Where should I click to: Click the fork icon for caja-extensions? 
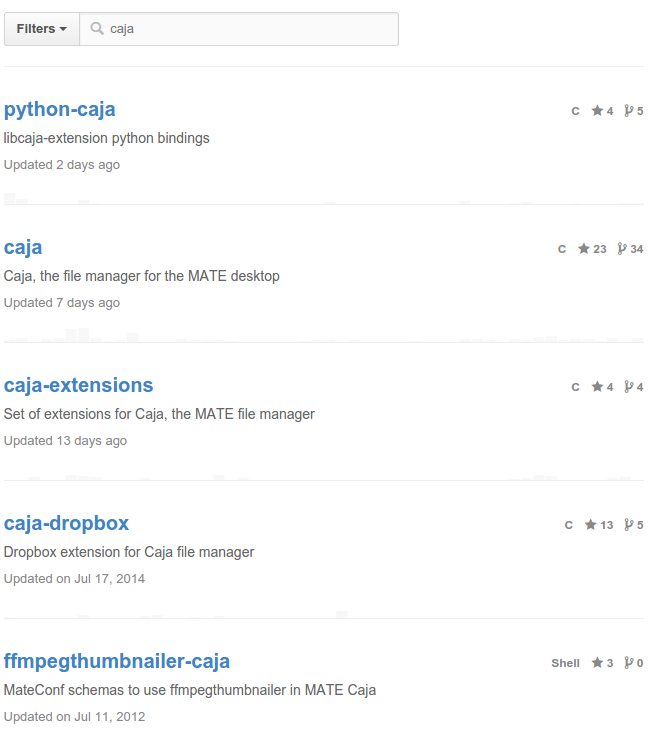point(629,386)
